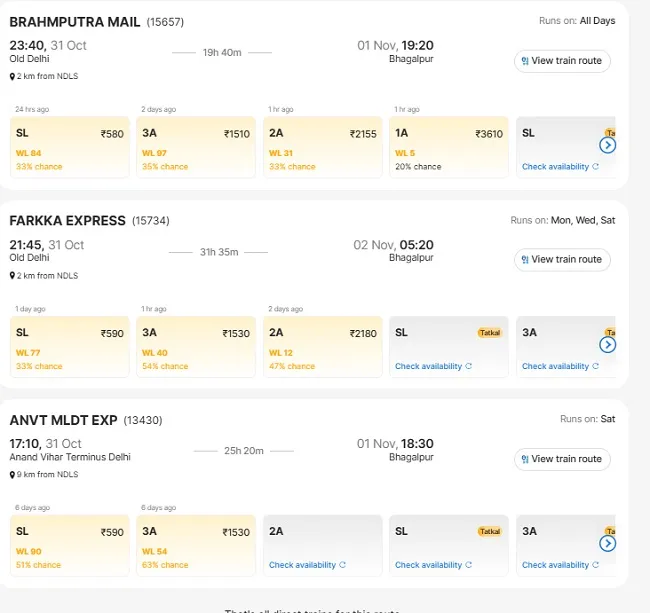Refresh Farkka Express Tatkal SL availability icon
The image size is (650, 613).
pos(468,366)
